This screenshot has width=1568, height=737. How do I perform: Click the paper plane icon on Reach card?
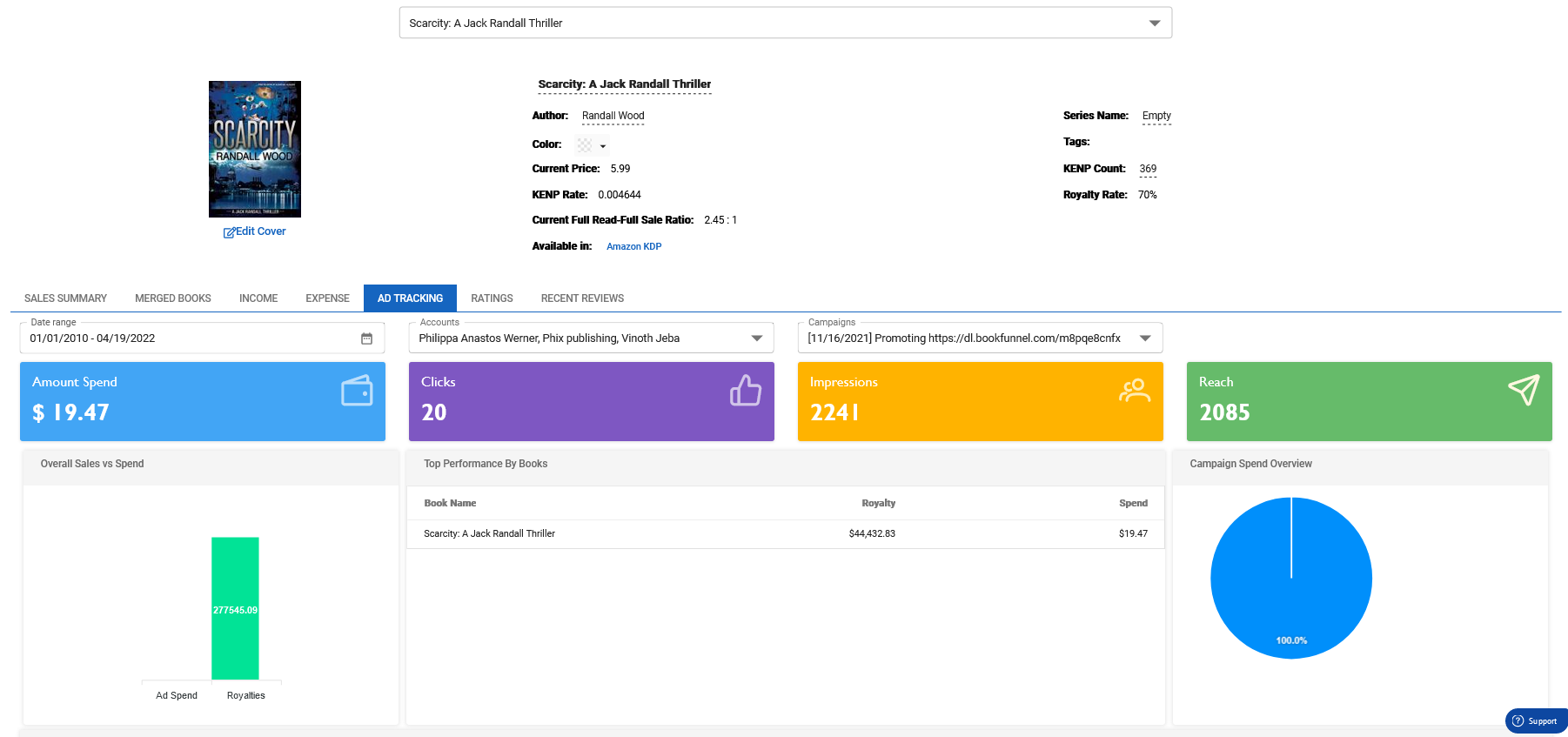[1524, 390]
